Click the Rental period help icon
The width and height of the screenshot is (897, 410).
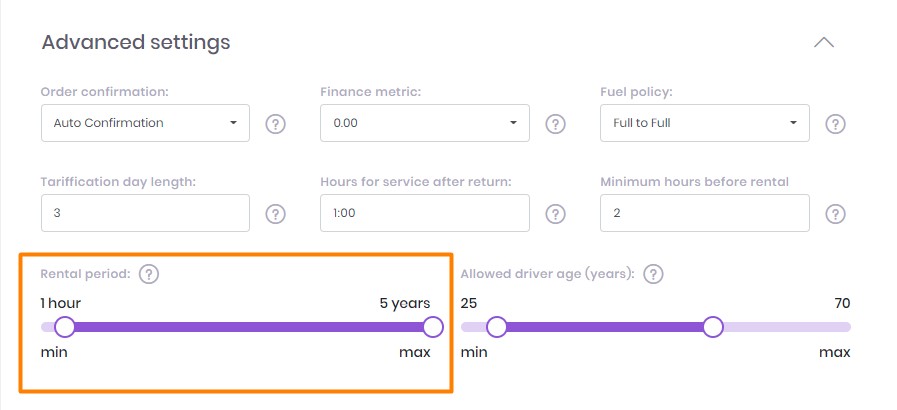149,274
